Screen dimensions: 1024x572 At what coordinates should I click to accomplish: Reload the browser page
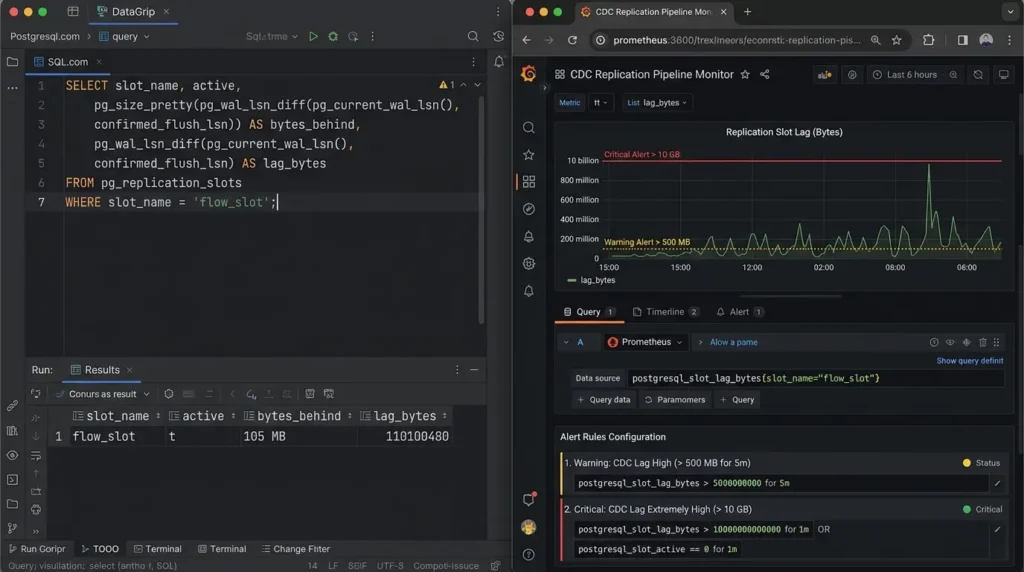(x=572, y=40)
